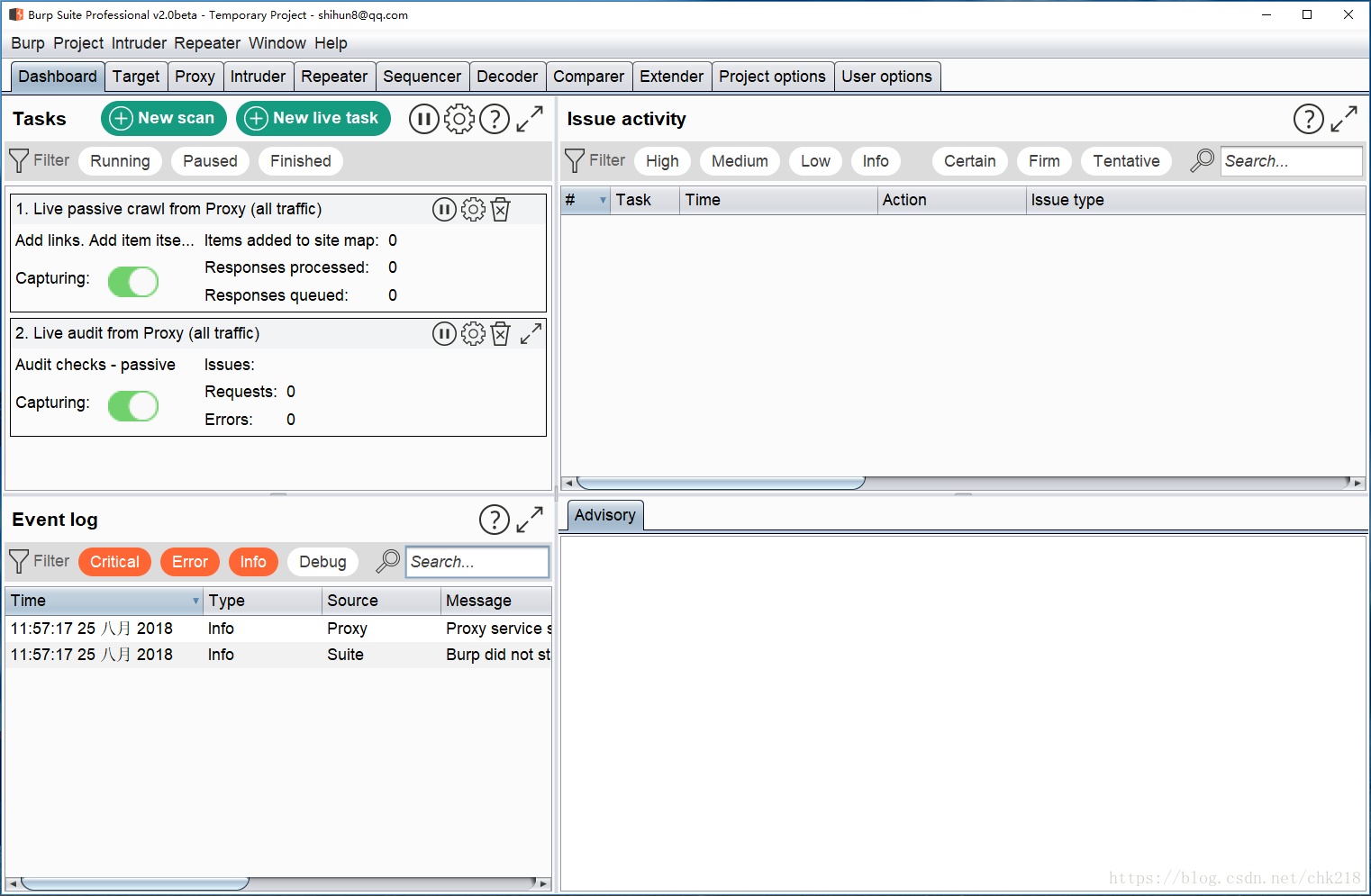The height and width of the screenshot is (896, 1371).
Task: Click Event log horizontal scrollbar thumb
Action: point(135,883)
